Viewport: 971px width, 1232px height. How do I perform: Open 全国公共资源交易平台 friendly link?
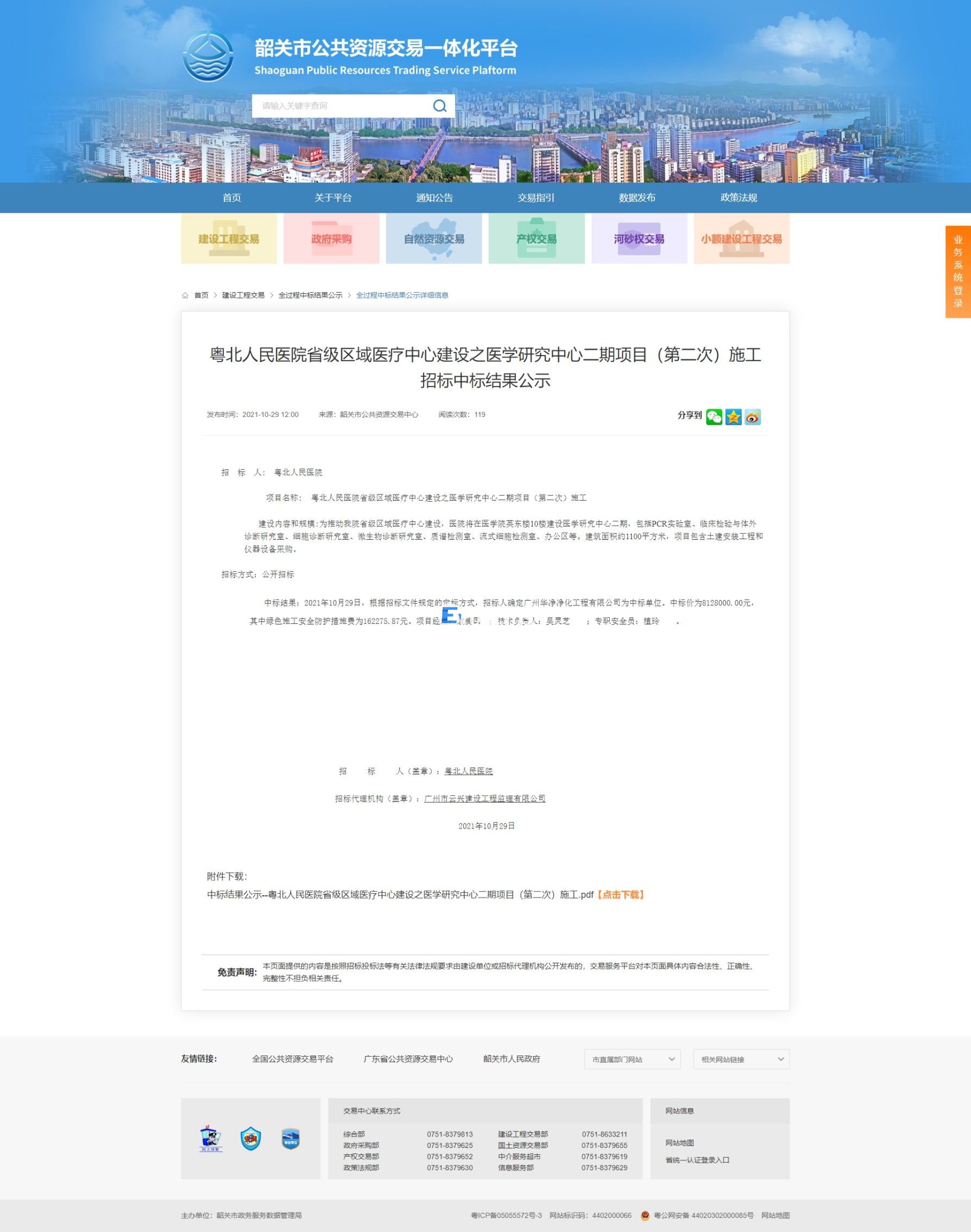click(293, 1059)
